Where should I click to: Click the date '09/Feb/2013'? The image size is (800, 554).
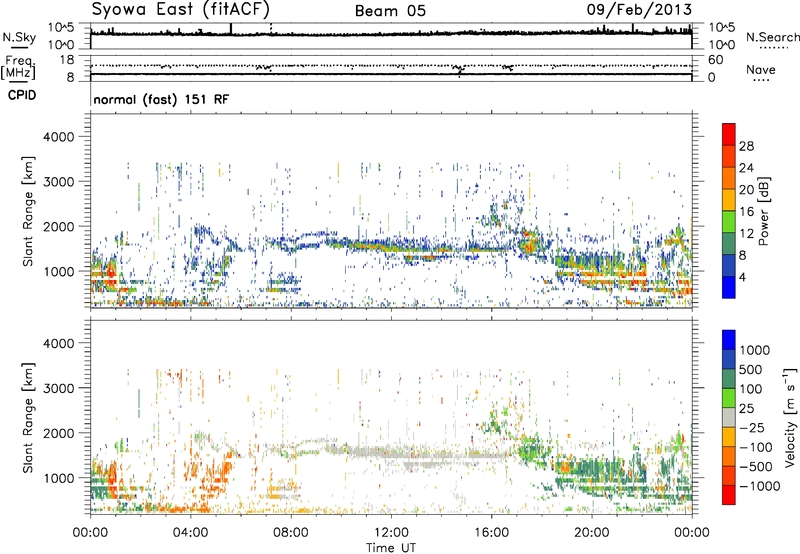coord(639,9)
